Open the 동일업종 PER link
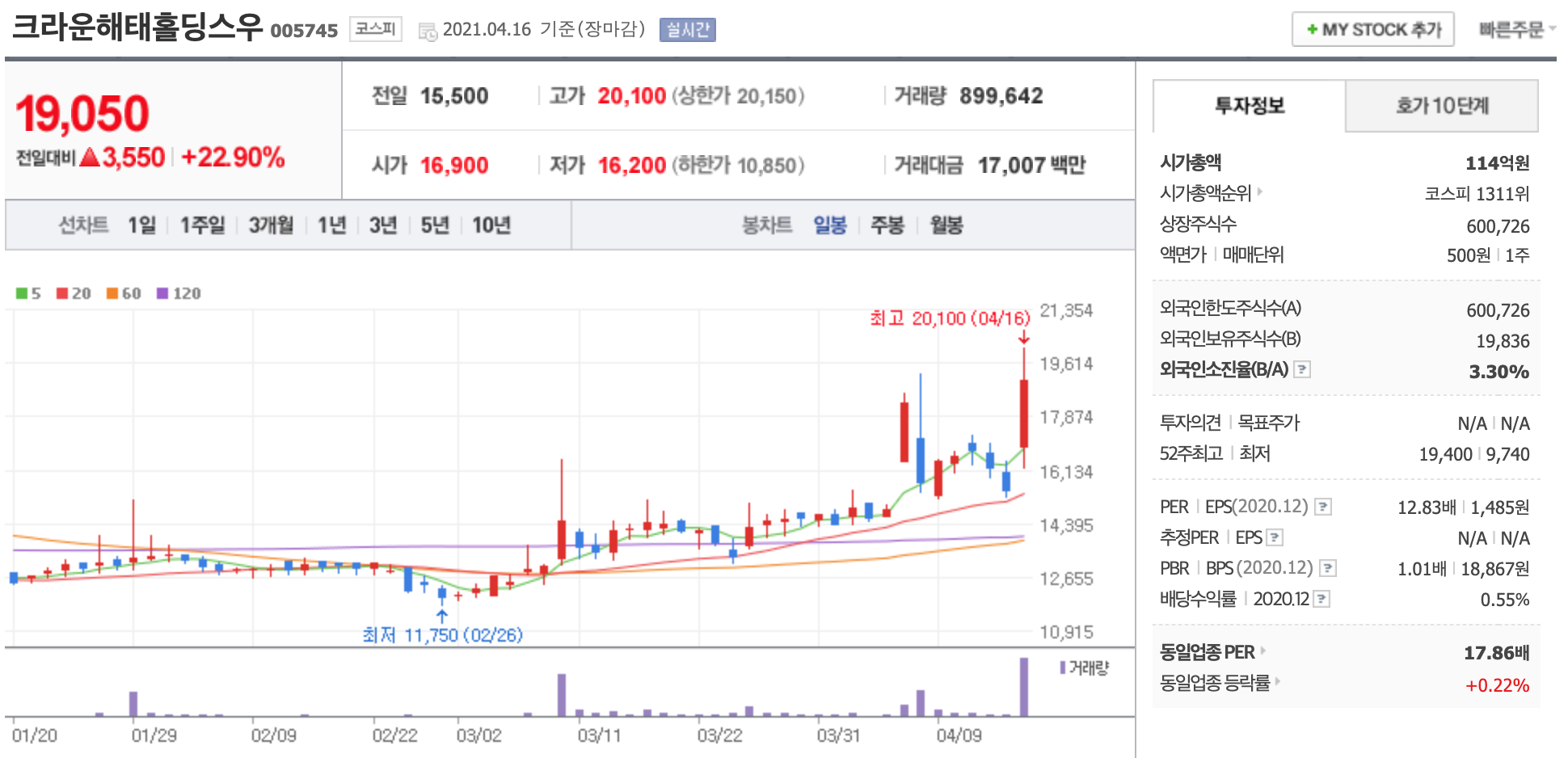 [x=1212, y=652]
